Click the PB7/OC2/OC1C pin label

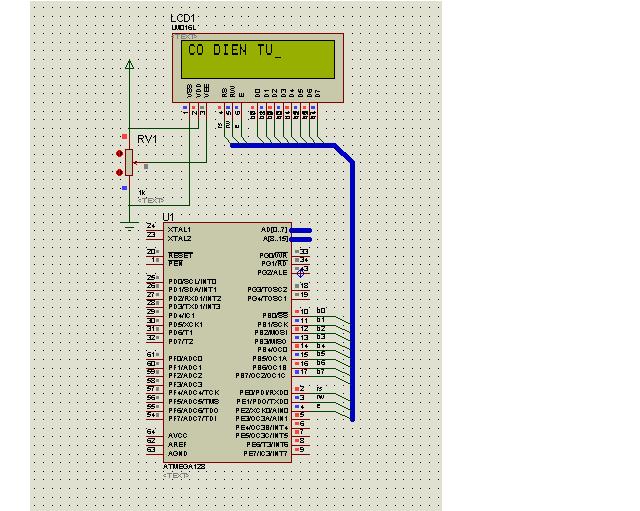260,375
